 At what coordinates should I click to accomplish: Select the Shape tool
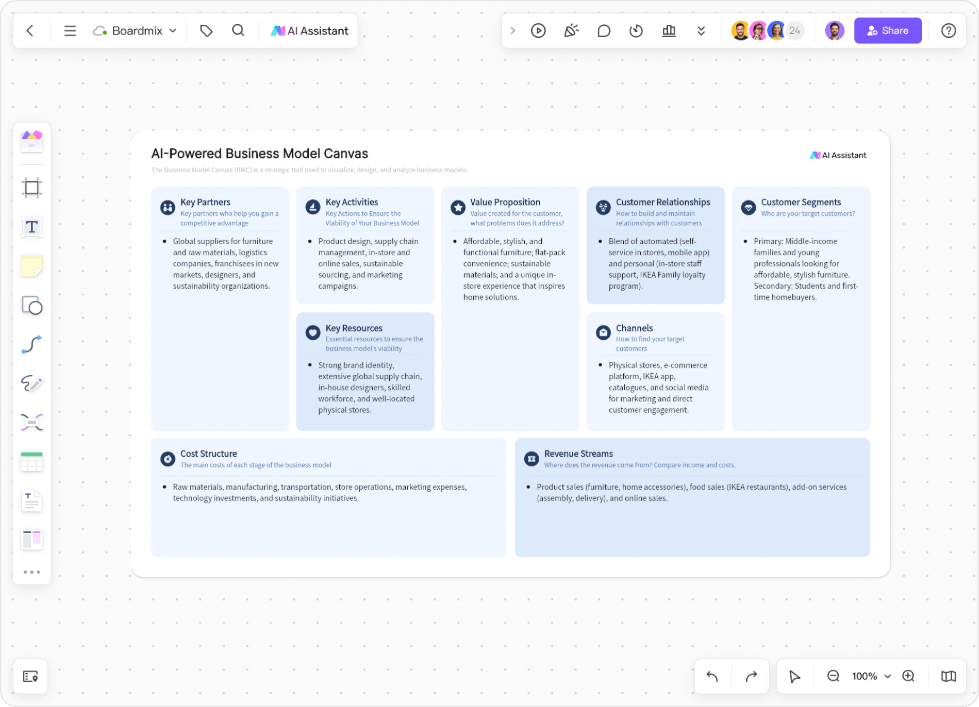[x=32, y=305]
